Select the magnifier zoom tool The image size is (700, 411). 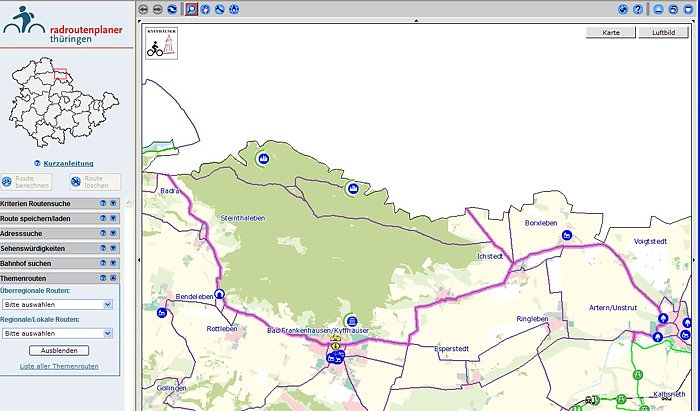[x=191, y=9]
